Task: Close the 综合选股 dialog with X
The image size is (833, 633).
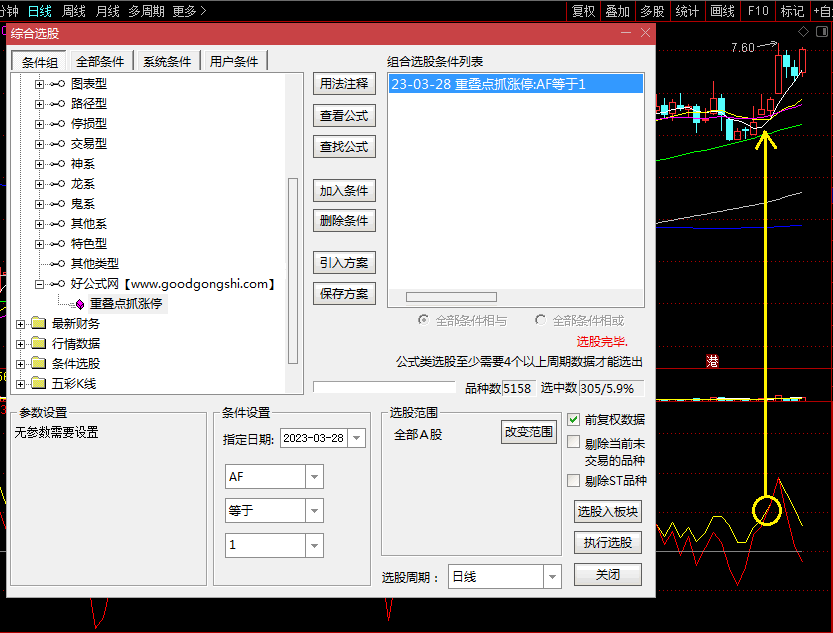Action: [x=645, y=33]
